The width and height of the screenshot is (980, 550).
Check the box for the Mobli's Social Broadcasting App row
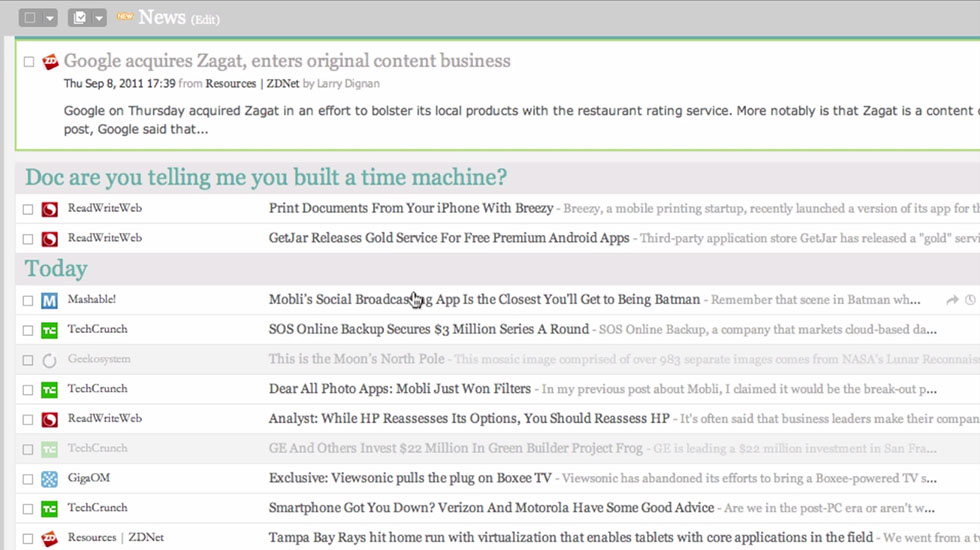point(28,301)
